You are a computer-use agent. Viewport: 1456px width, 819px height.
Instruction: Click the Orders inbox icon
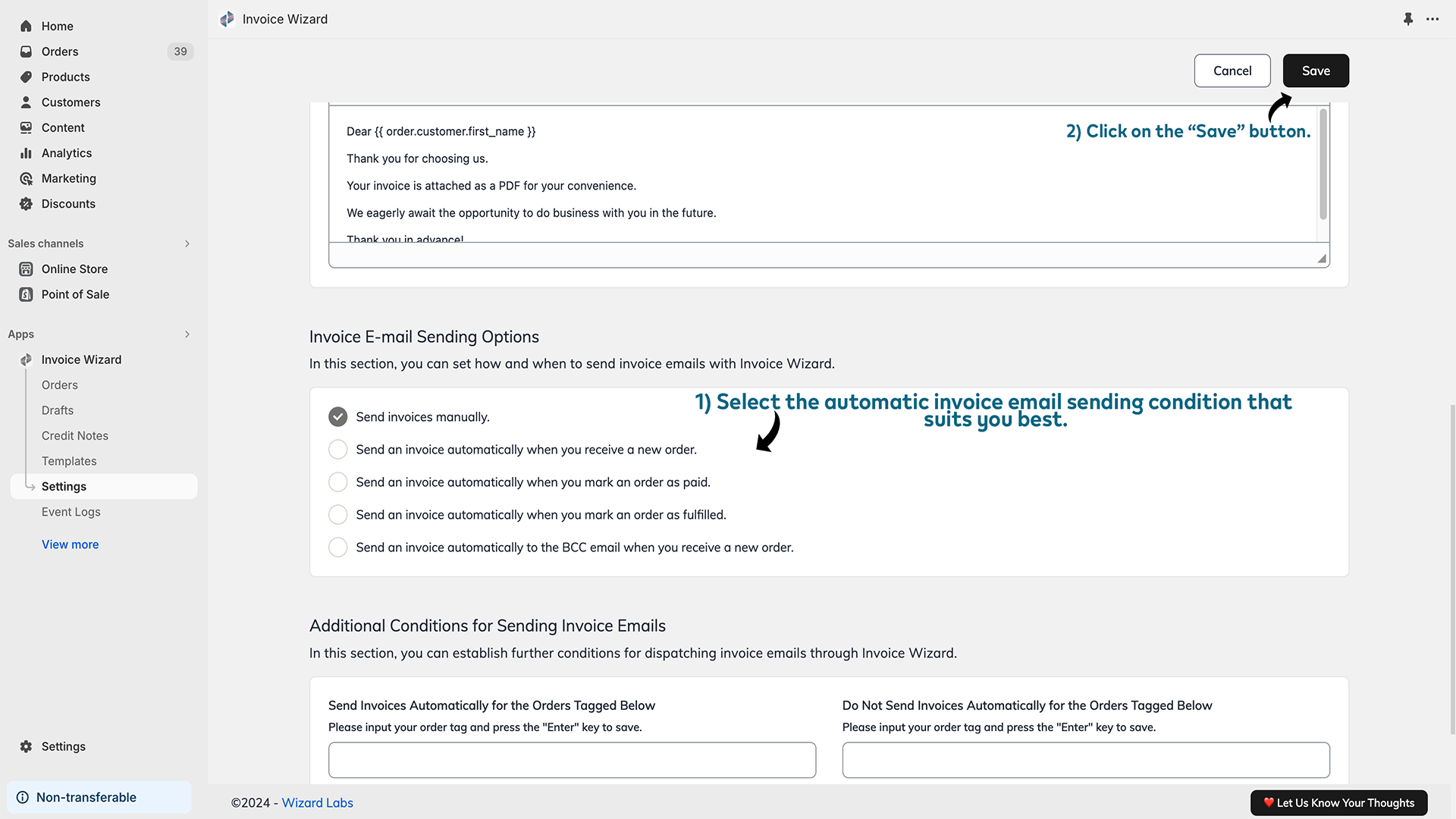pos(26,52)
